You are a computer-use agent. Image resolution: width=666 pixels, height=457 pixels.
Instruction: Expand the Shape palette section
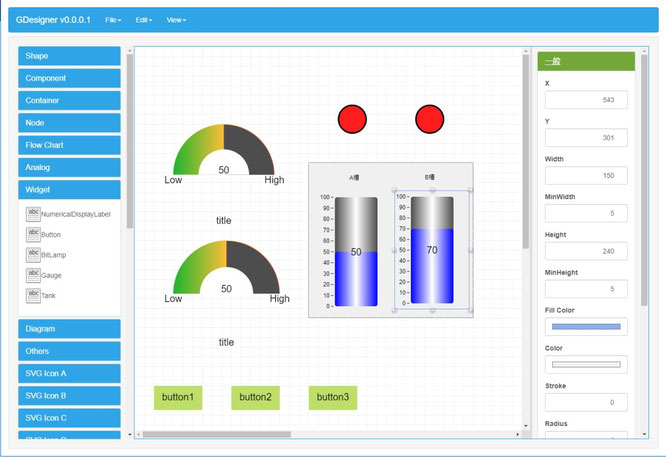(69, 56)
